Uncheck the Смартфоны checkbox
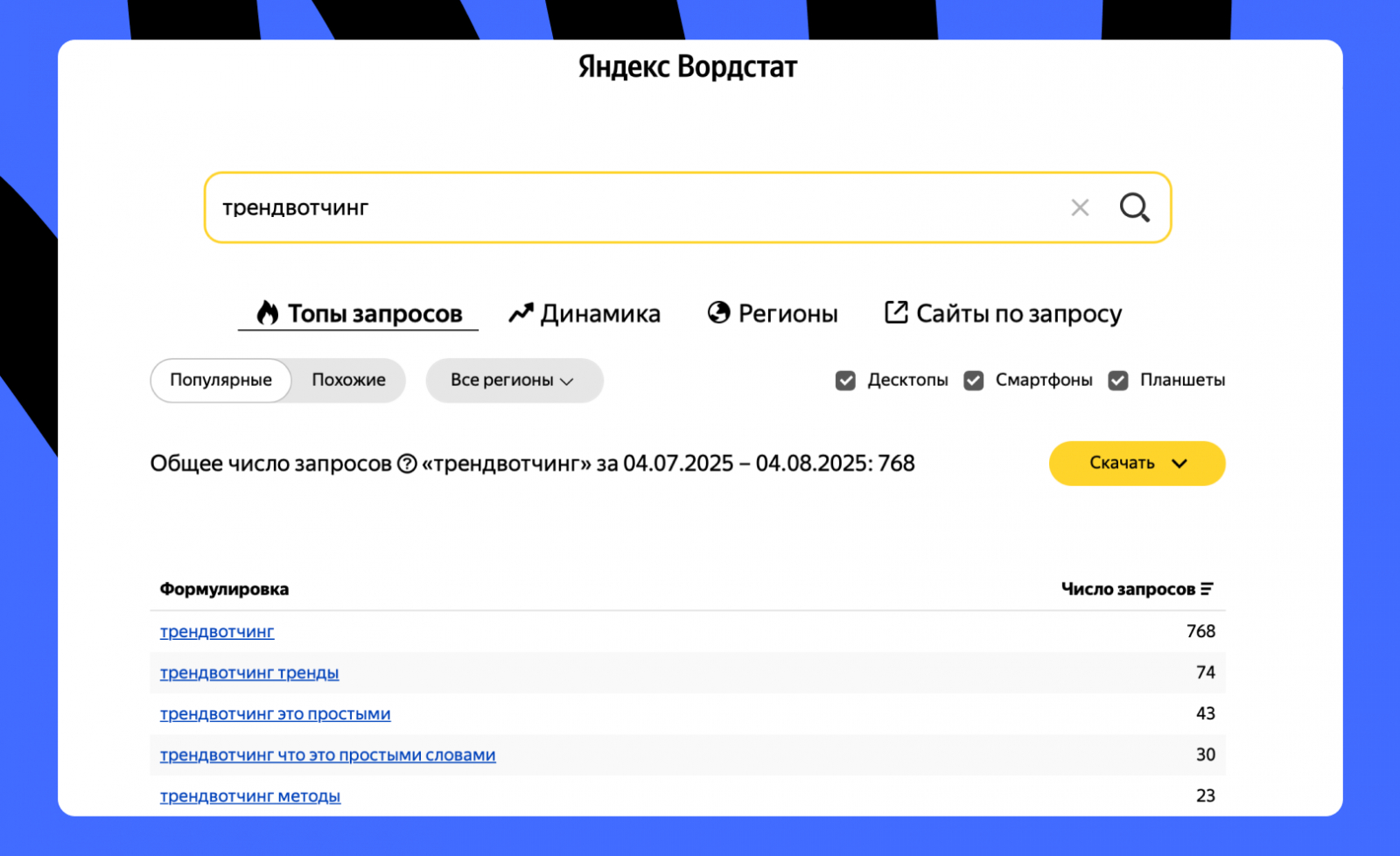The height and width of the screenshot is (856, 1400). click(974, 381)
